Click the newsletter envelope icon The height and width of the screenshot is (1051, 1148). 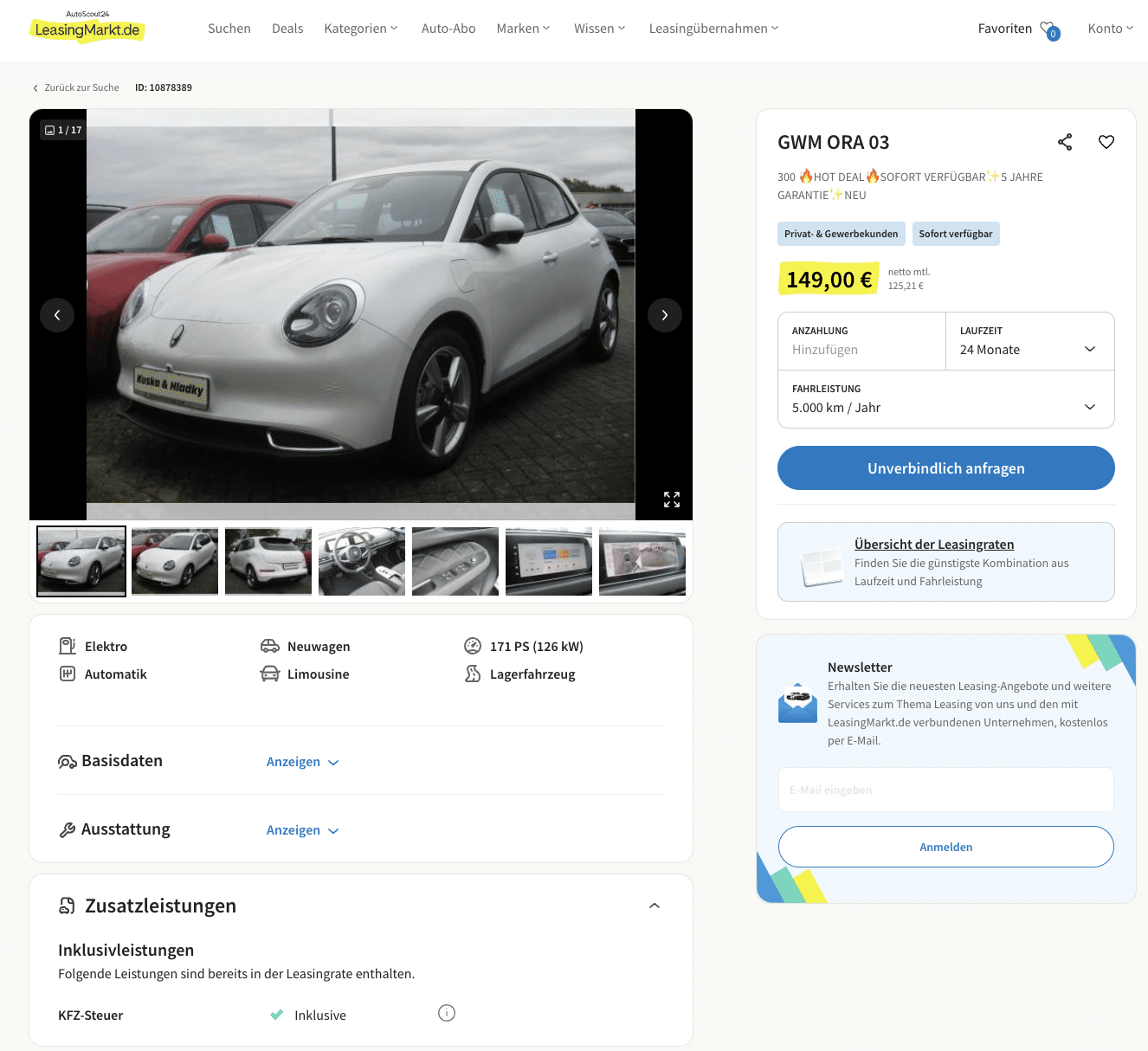[797, 703]
